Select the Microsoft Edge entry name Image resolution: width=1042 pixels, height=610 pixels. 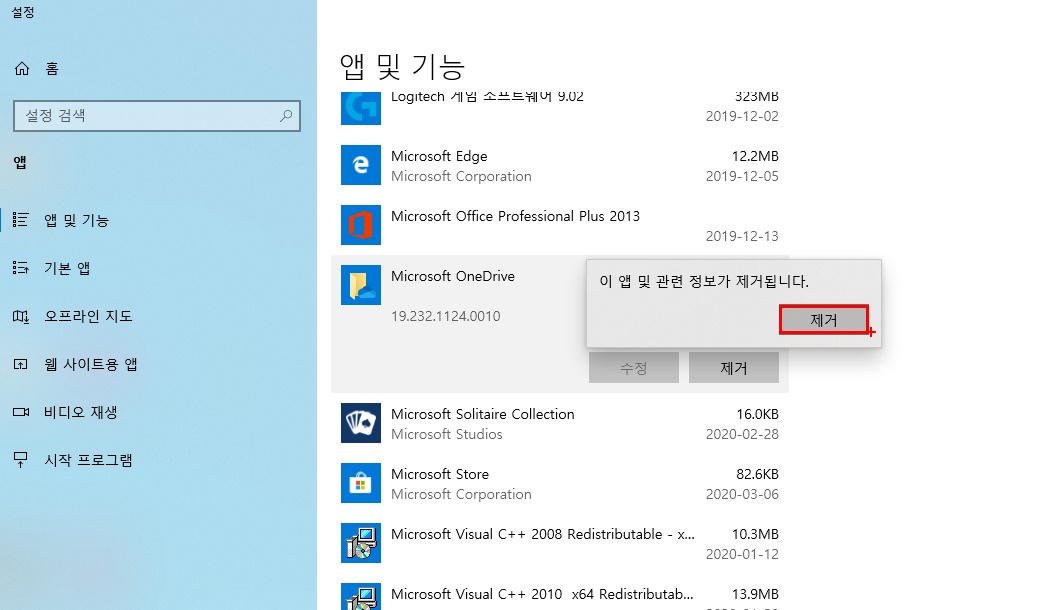(439, 156)
